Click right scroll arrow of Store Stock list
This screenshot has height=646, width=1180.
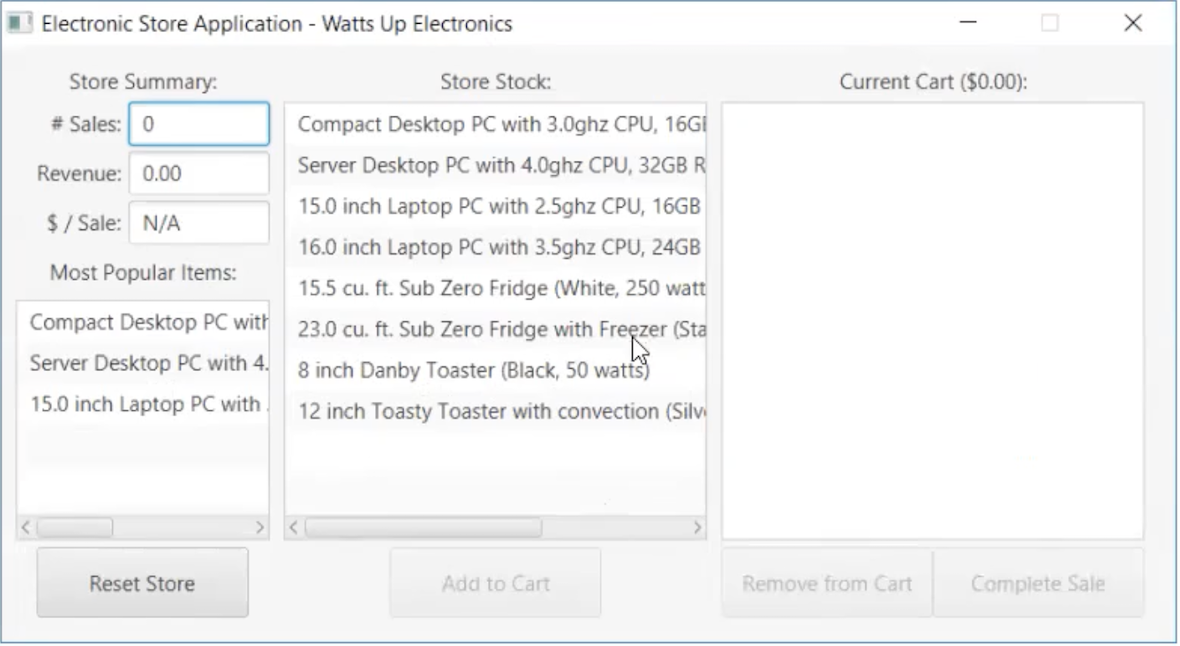point(697,528)
